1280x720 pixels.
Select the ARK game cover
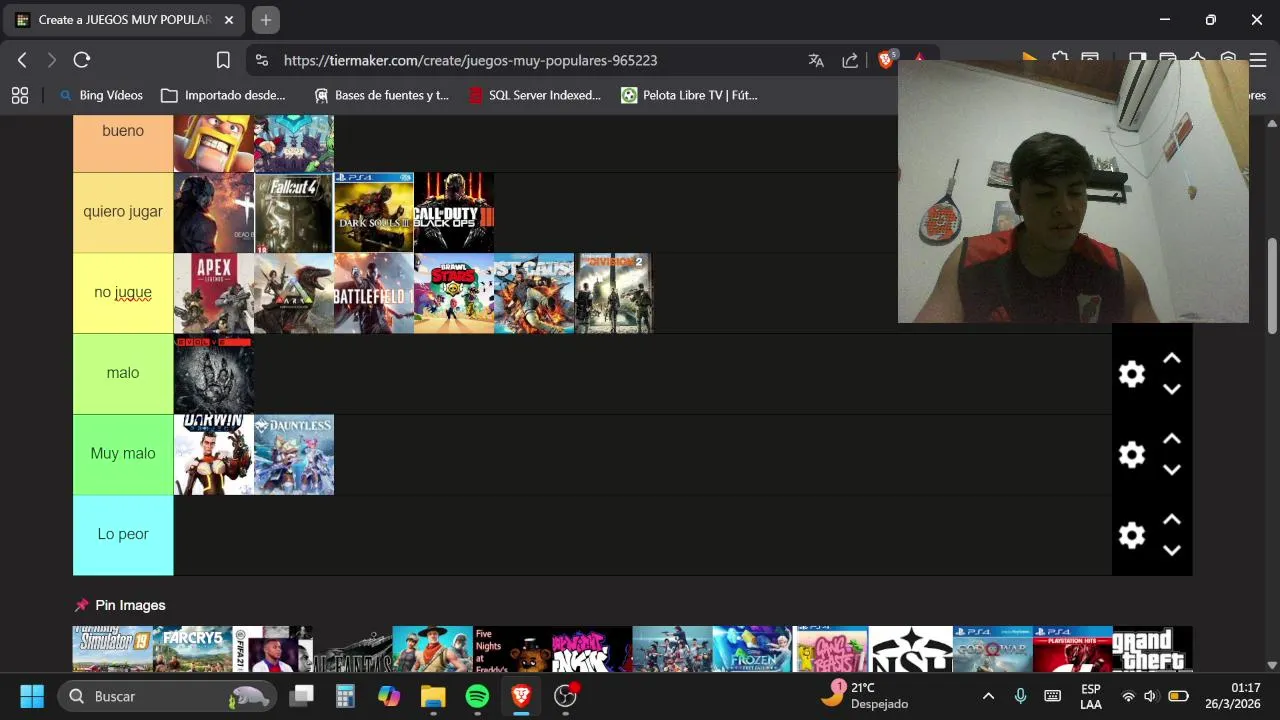tap(294, 293)
